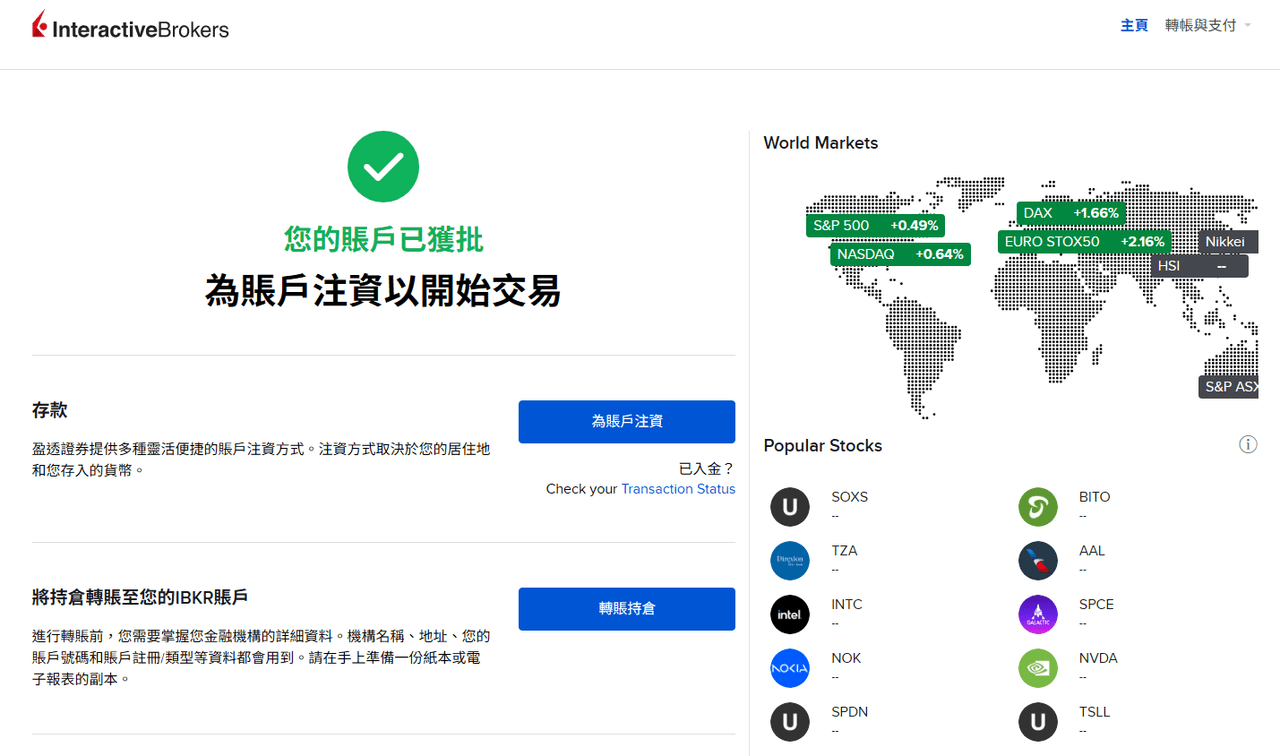Select the NASDAQ index label on map

pyautogui.click(x=900, y=254)
